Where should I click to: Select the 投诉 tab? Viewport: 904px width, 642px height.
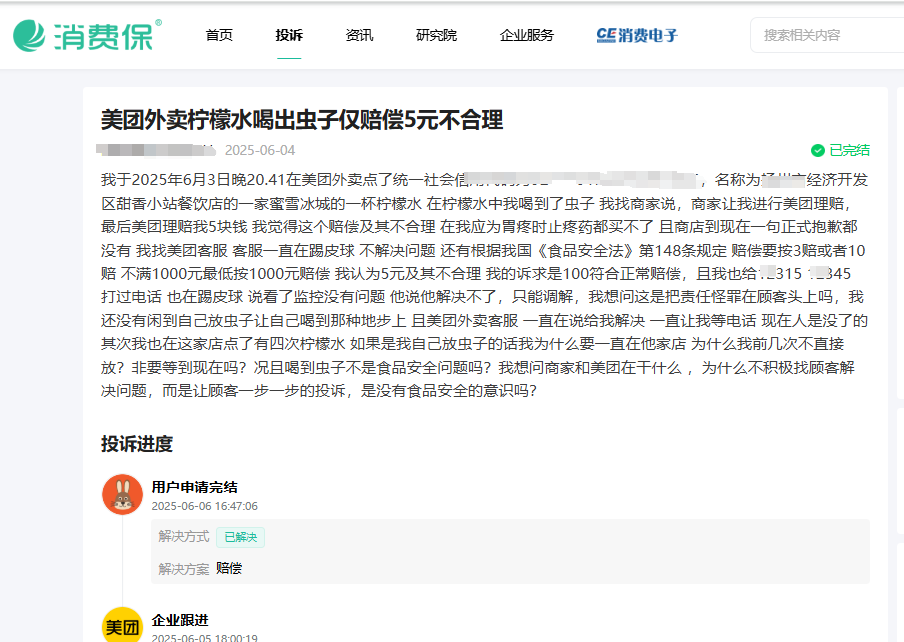[289, 35]
